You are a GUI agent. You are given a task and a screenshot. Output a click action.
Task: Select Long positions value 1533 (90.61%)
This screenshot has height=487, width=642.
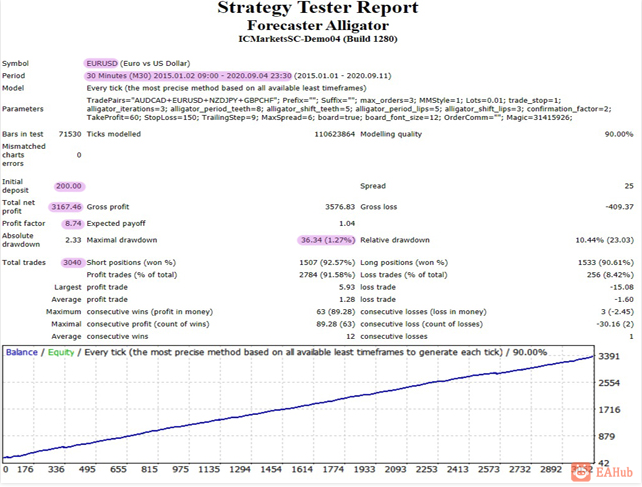coord(606,263)
